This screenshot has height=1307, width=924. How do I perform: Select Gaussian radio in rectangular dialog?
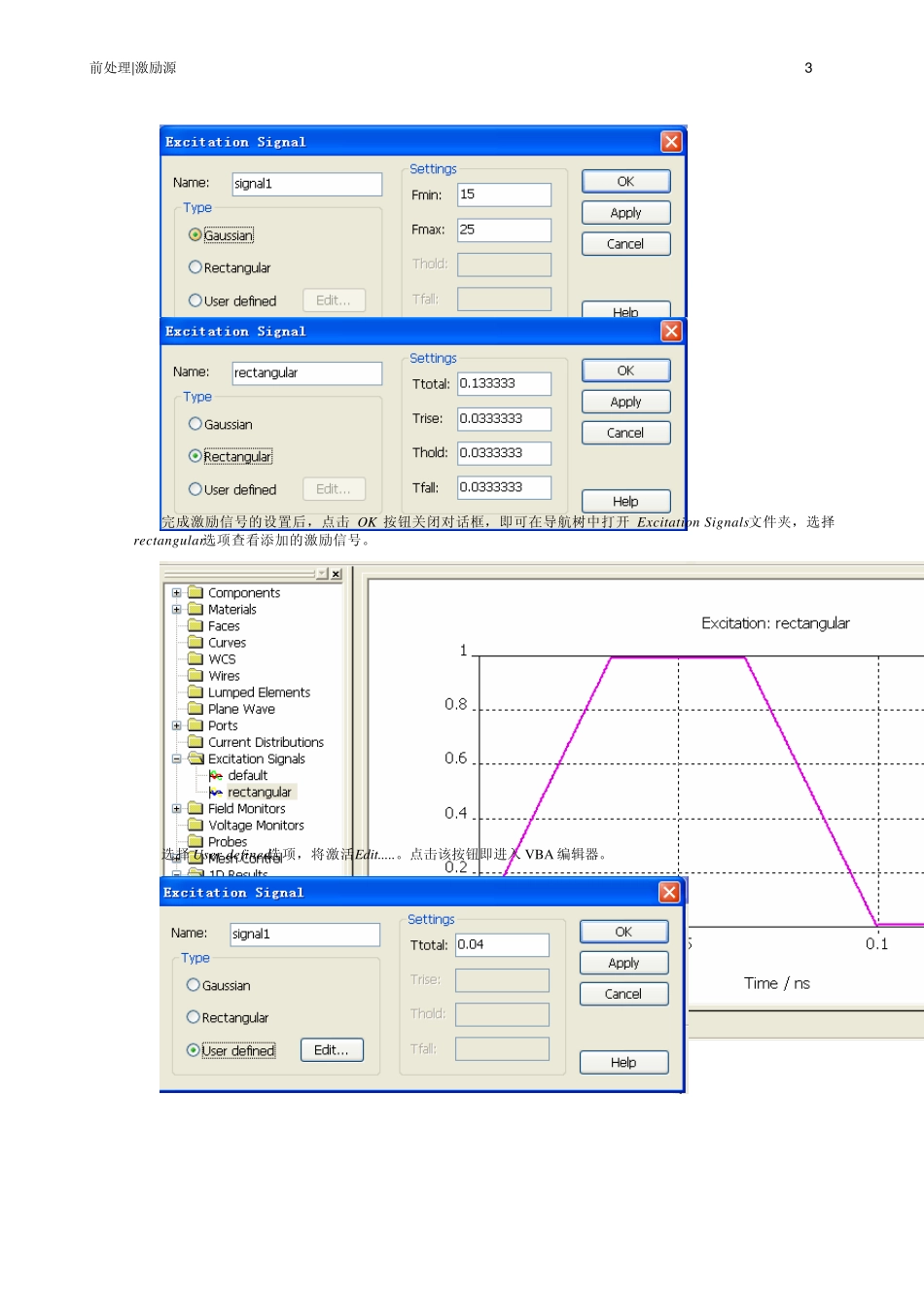[x=195, y=424]
